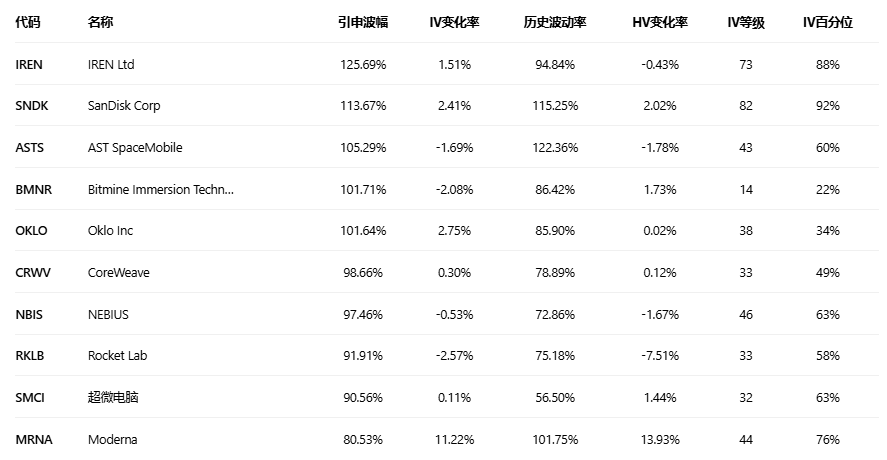
Task: Click SanDisk's 92% IV percentile cell
Action: 827,106
